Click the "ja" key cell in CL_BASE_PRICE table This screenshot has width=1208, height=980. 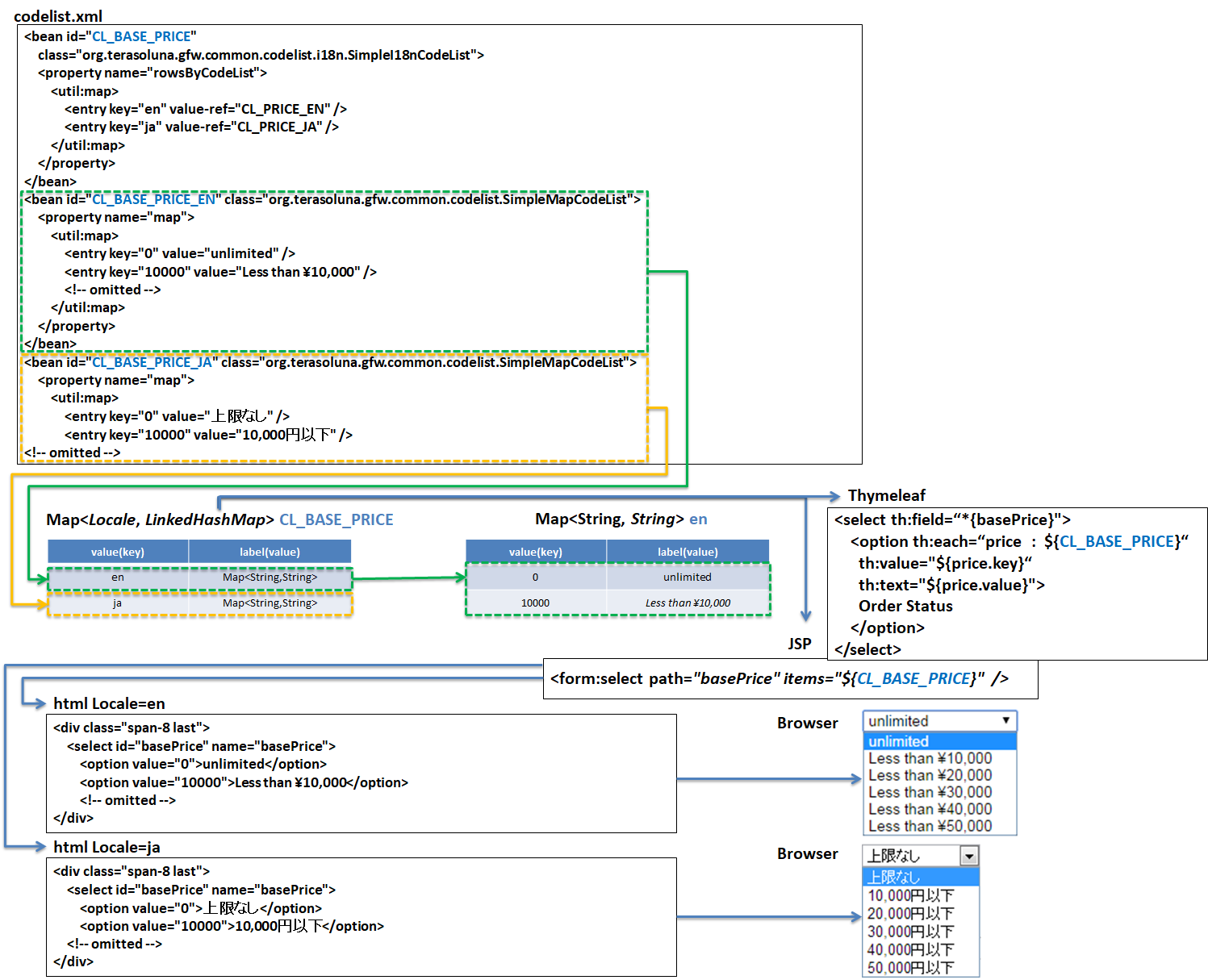coord(118,603)
